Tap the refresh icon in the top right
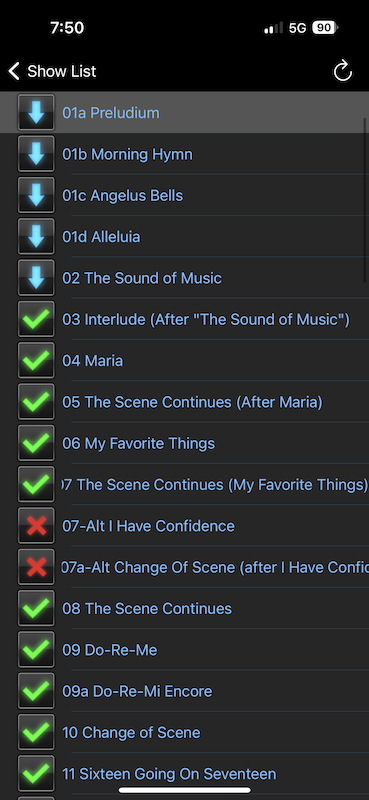Image resolution: width=369 pixels, height=800 pixels. pos(342,71)
